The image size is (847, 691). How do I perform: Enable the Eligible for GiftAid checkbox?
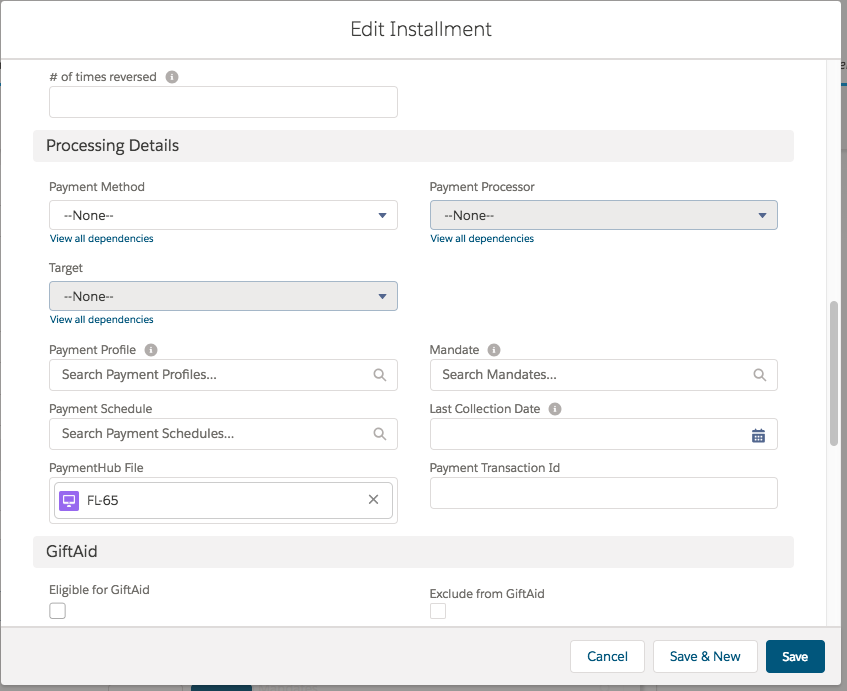[x=58, y=611]
